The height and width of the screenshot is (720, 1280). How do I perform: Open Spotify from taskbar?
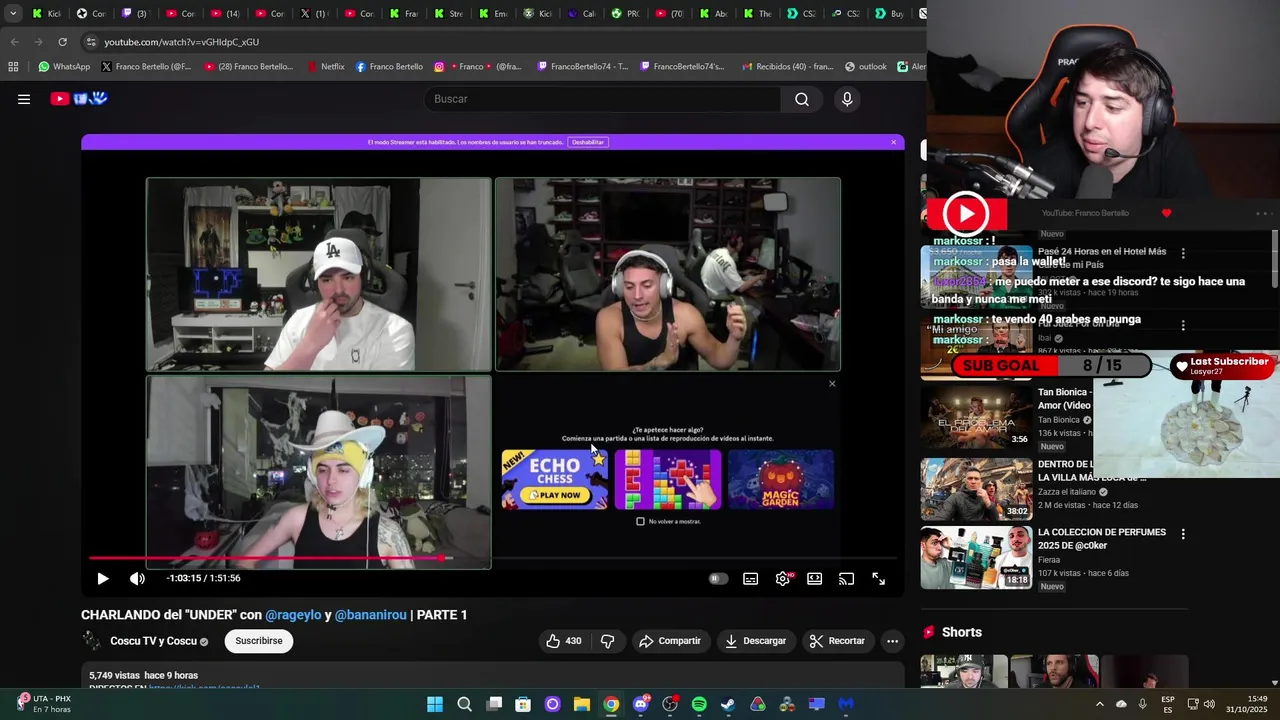[699, 704]
